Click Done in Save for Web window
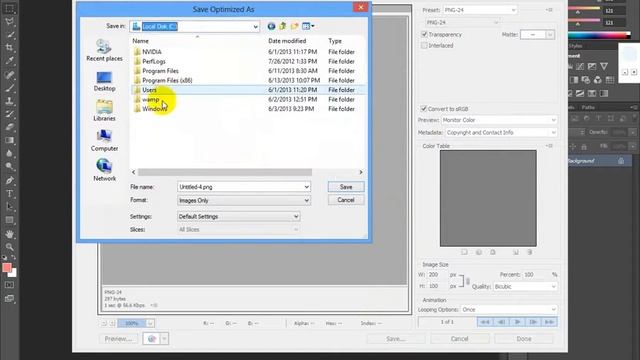Screen dimensions: 640x360 (x=524, y=339)
